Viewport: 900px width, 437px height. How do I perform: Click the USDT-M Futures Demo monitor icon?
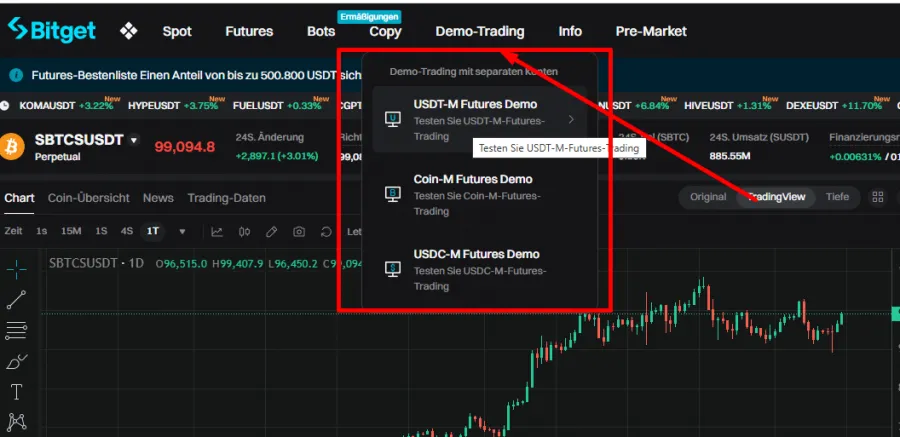point(393,119)
